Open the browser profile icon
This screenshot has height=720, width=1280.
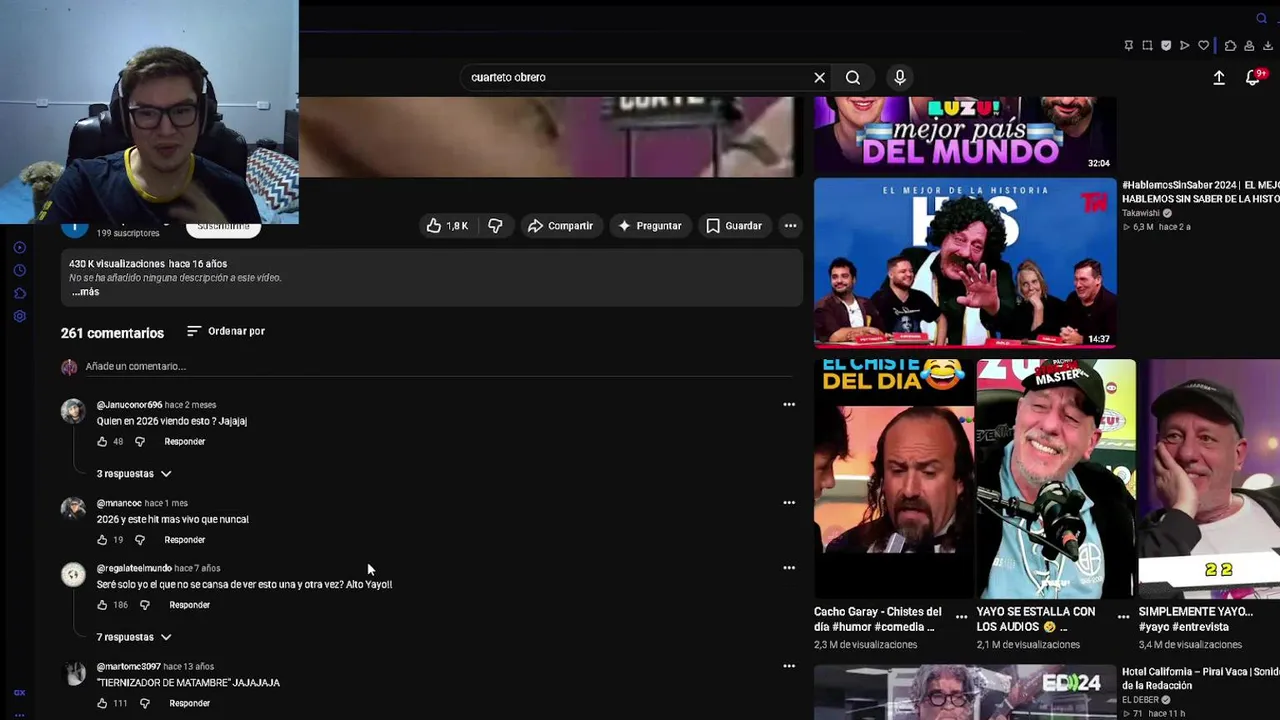point(1249,45)
